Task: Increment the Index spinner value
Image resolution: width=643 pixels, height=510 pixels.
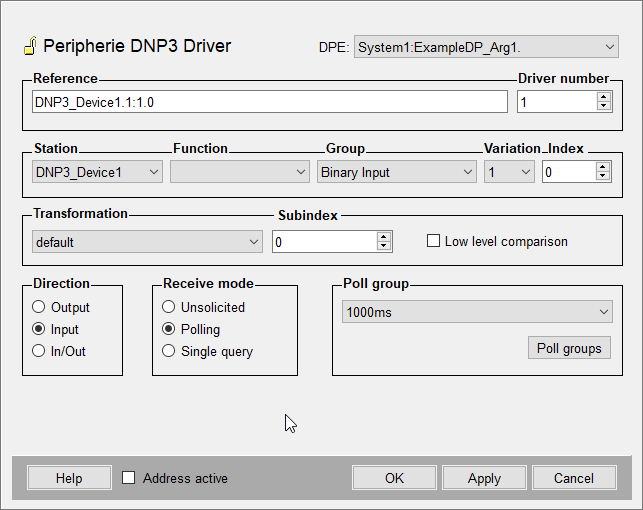Action: click(x=602, y=167)
